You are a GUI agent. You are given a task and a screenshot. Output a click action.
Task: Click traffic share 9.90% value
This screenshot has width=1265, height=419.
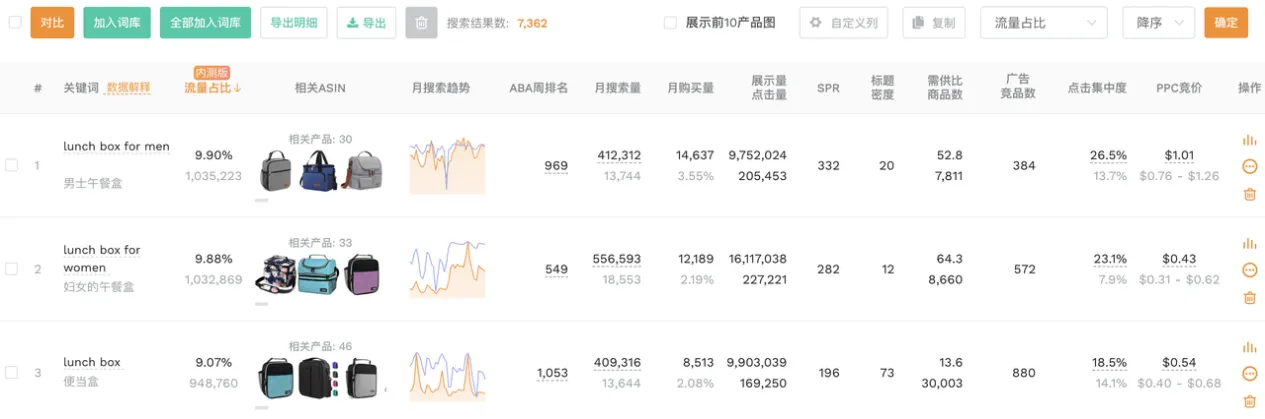[213, 155]
